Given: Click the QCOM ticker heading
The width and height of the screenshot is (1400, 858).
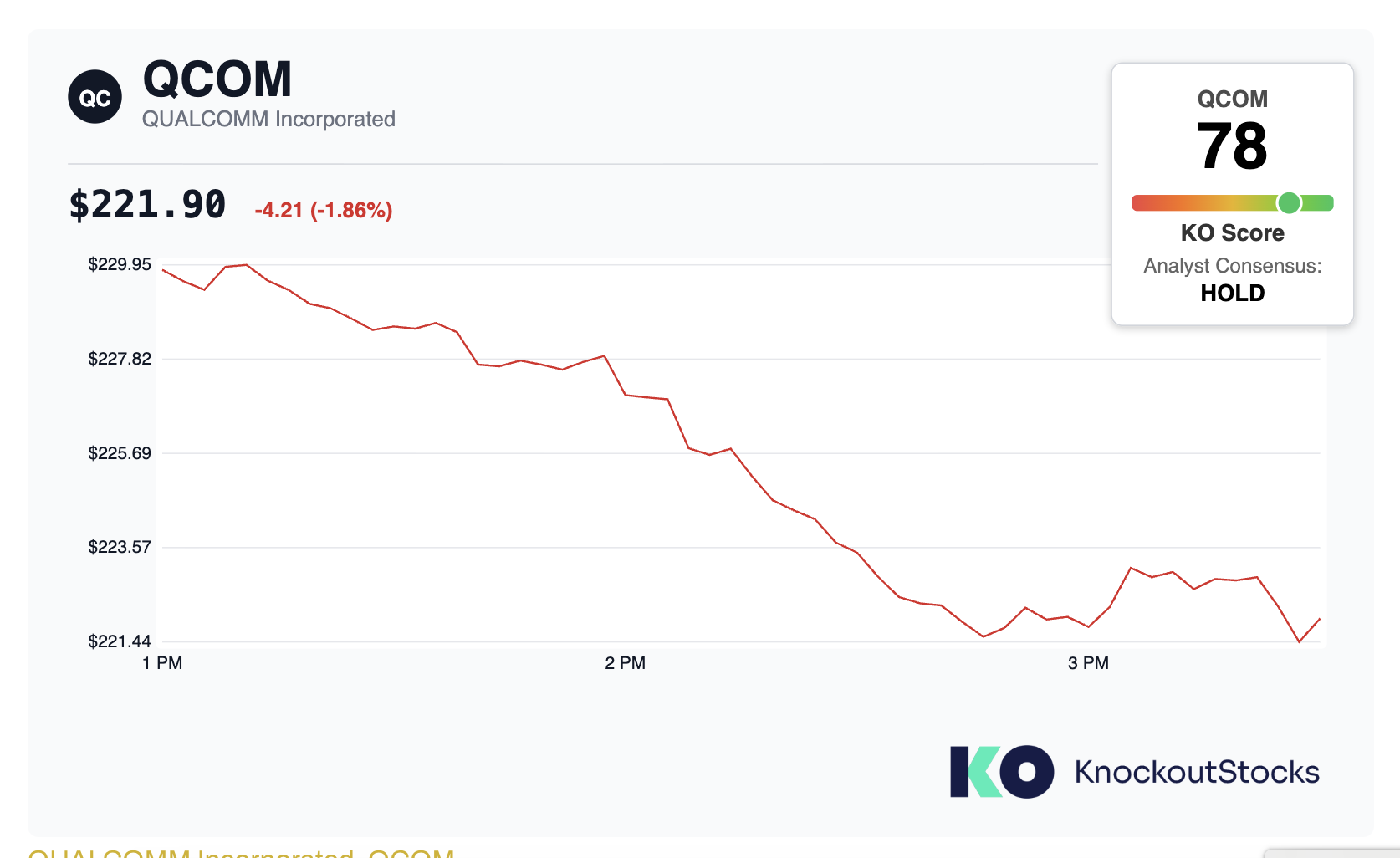Looking at the screenshot, I should [217, 79].
